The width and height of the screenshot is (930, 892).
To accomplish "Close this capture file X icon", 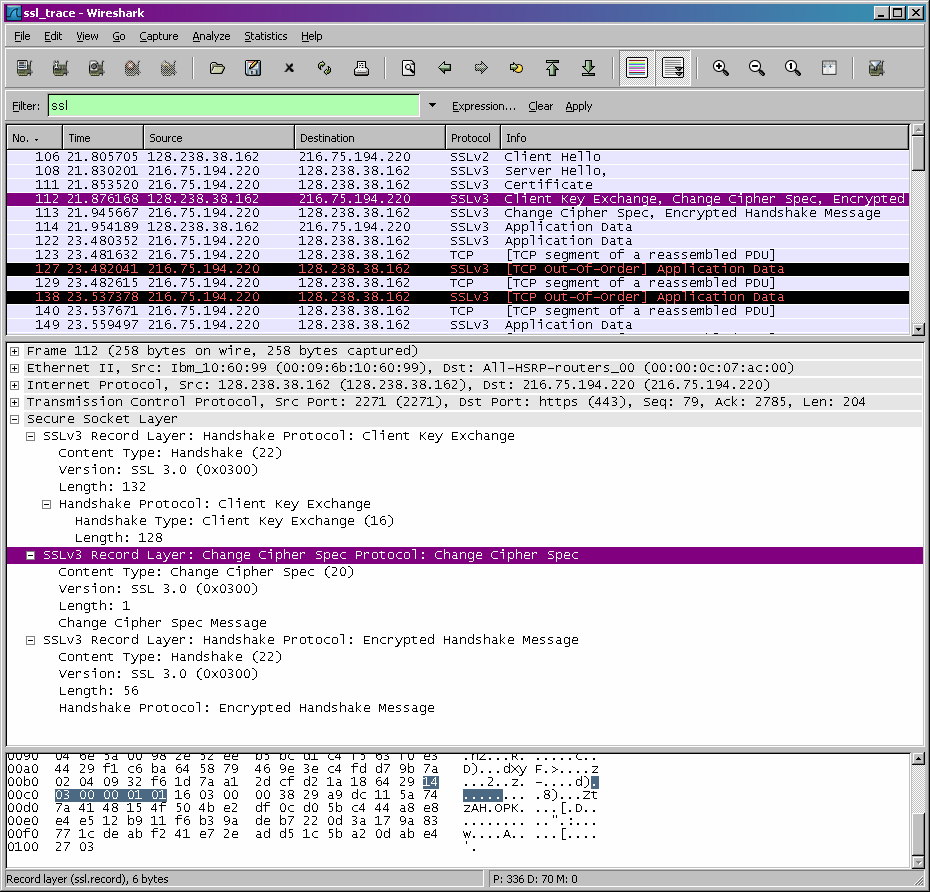I will click(x=289, y=68).
